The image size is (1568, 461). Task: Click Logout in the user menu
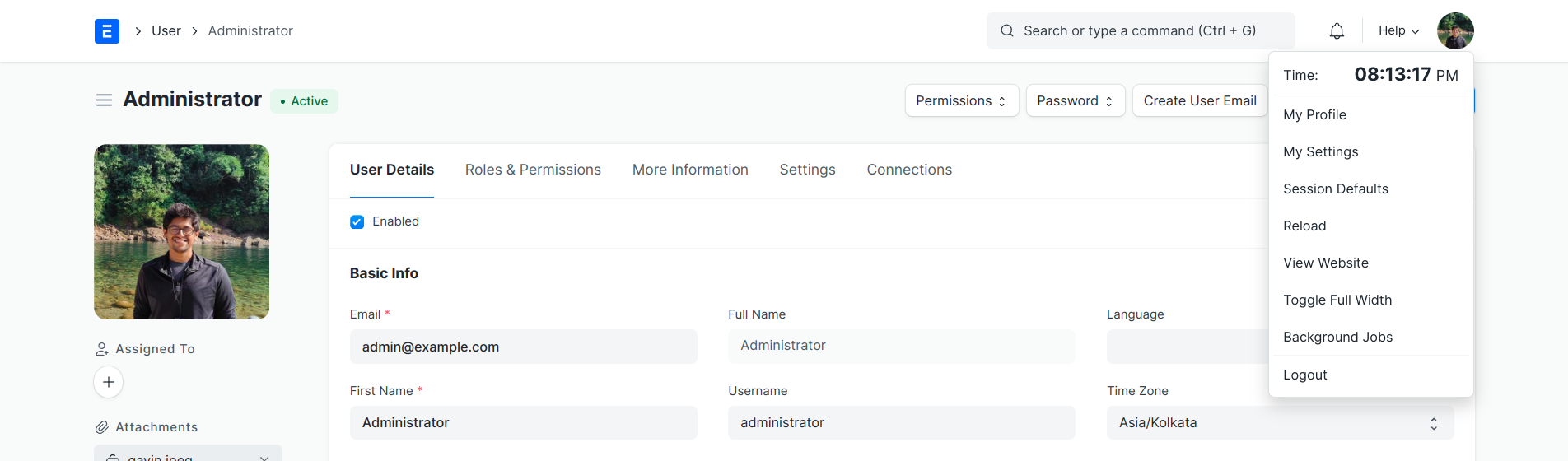click(x=1371, y=375)
